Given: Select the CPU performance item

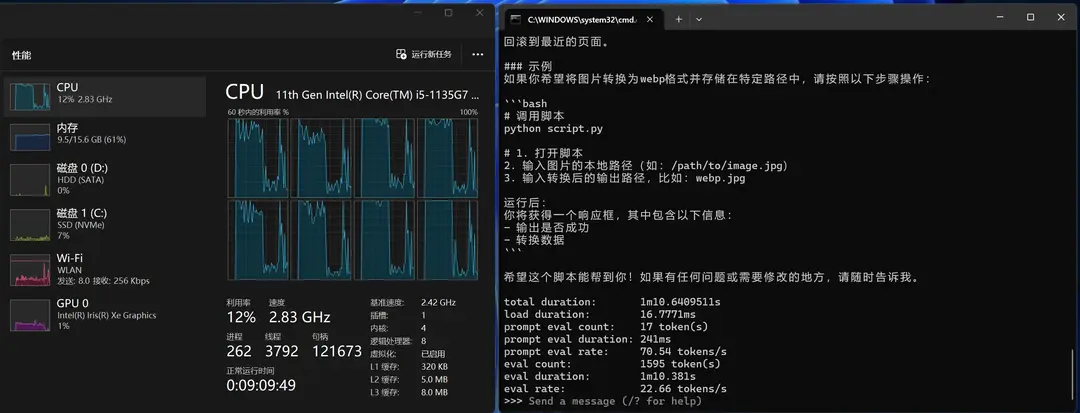Looking at the screenshot, I should (x=105, y=96).
